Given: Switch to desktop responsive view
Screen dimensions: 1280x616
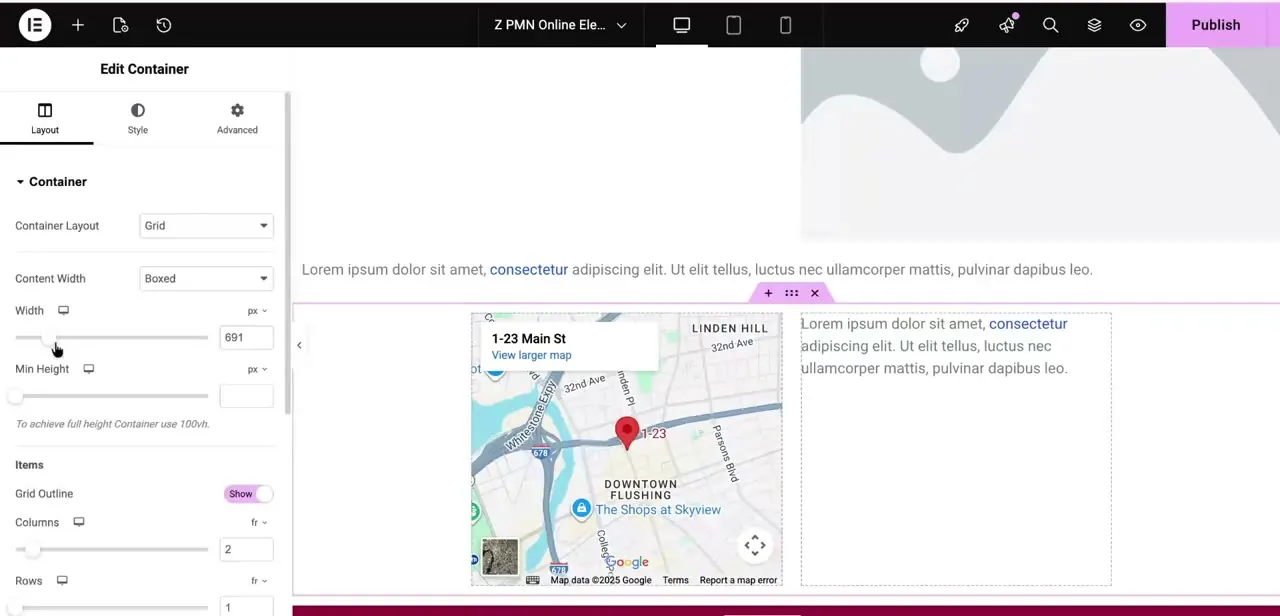Looking at the screenshot, I should click(x=682, y=25).
